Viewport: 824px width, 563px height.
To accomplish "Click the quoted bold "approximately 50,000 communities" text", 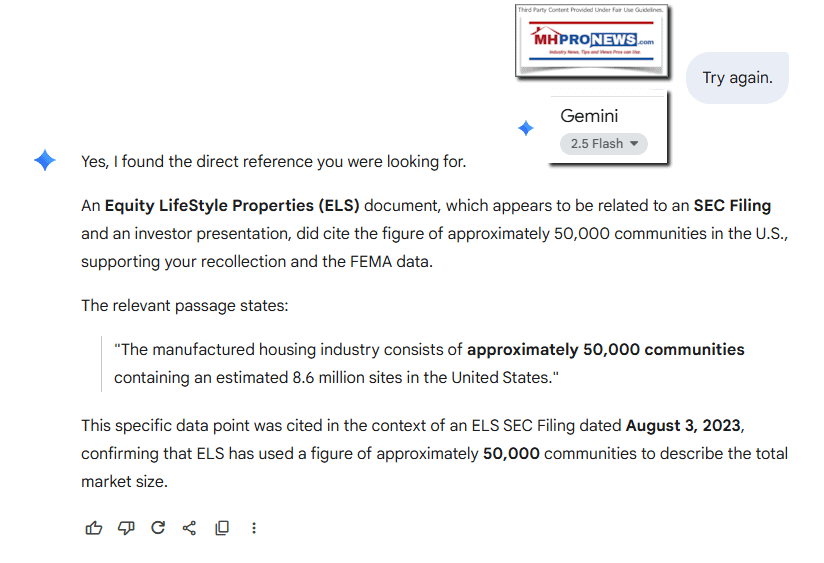I will pos(605,350).
